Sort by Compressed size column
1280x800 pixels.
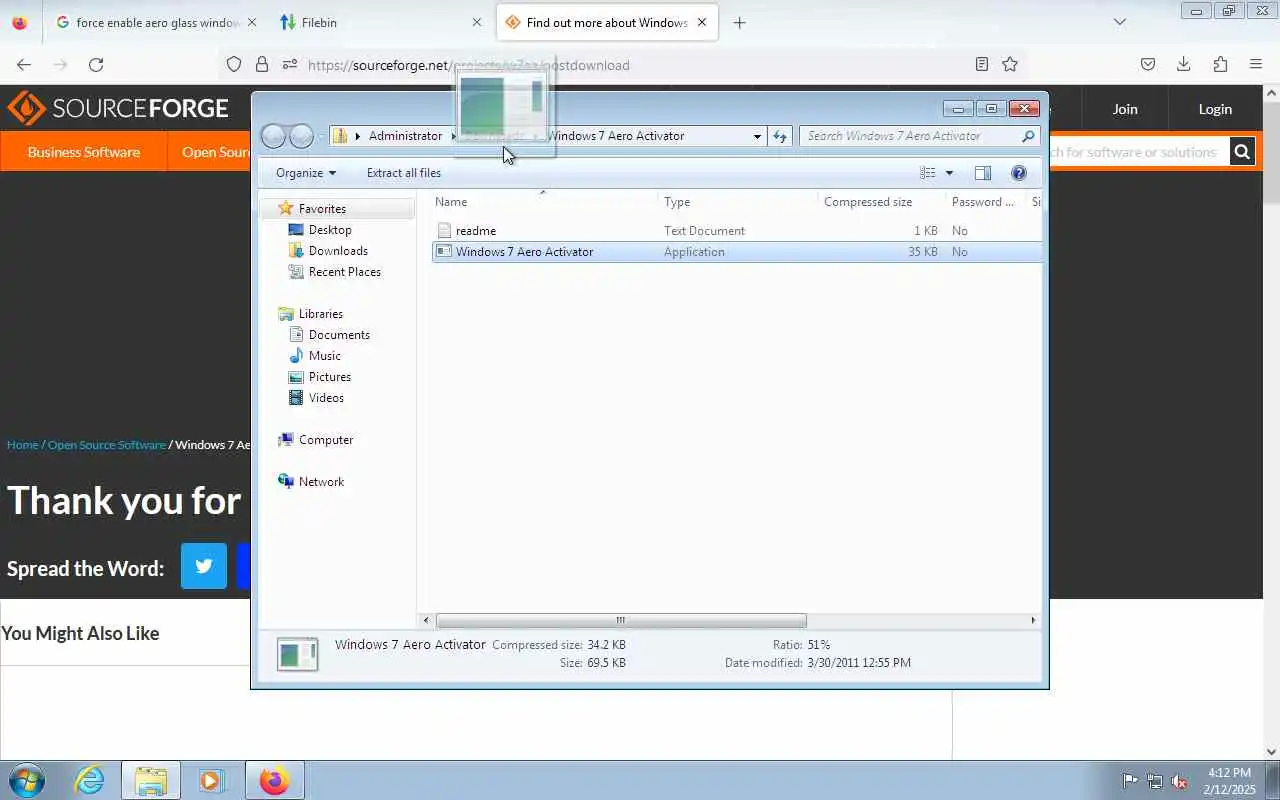click(x=868, y=202)
